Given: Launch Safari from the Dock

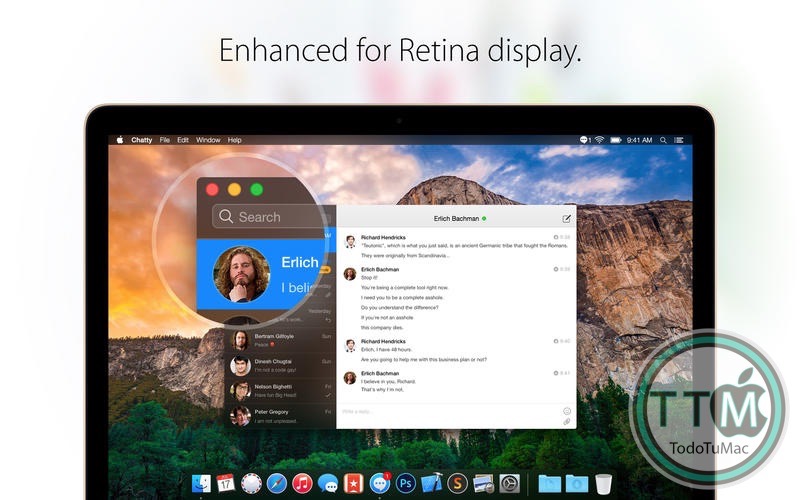Looking at the screenshot, I should [x=277, y=483].
